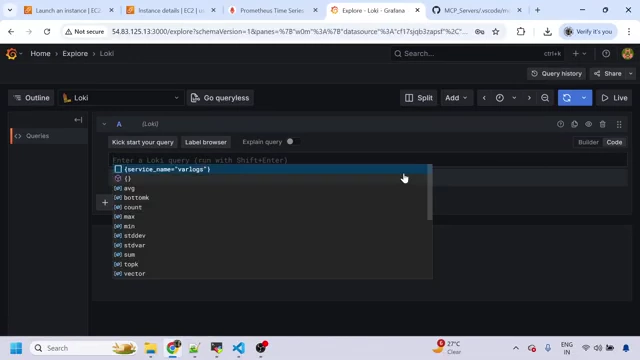Click Kick start your query button
Image resolution: width=640 pixels, height=360 pixels.
click(x=142, y=142)
